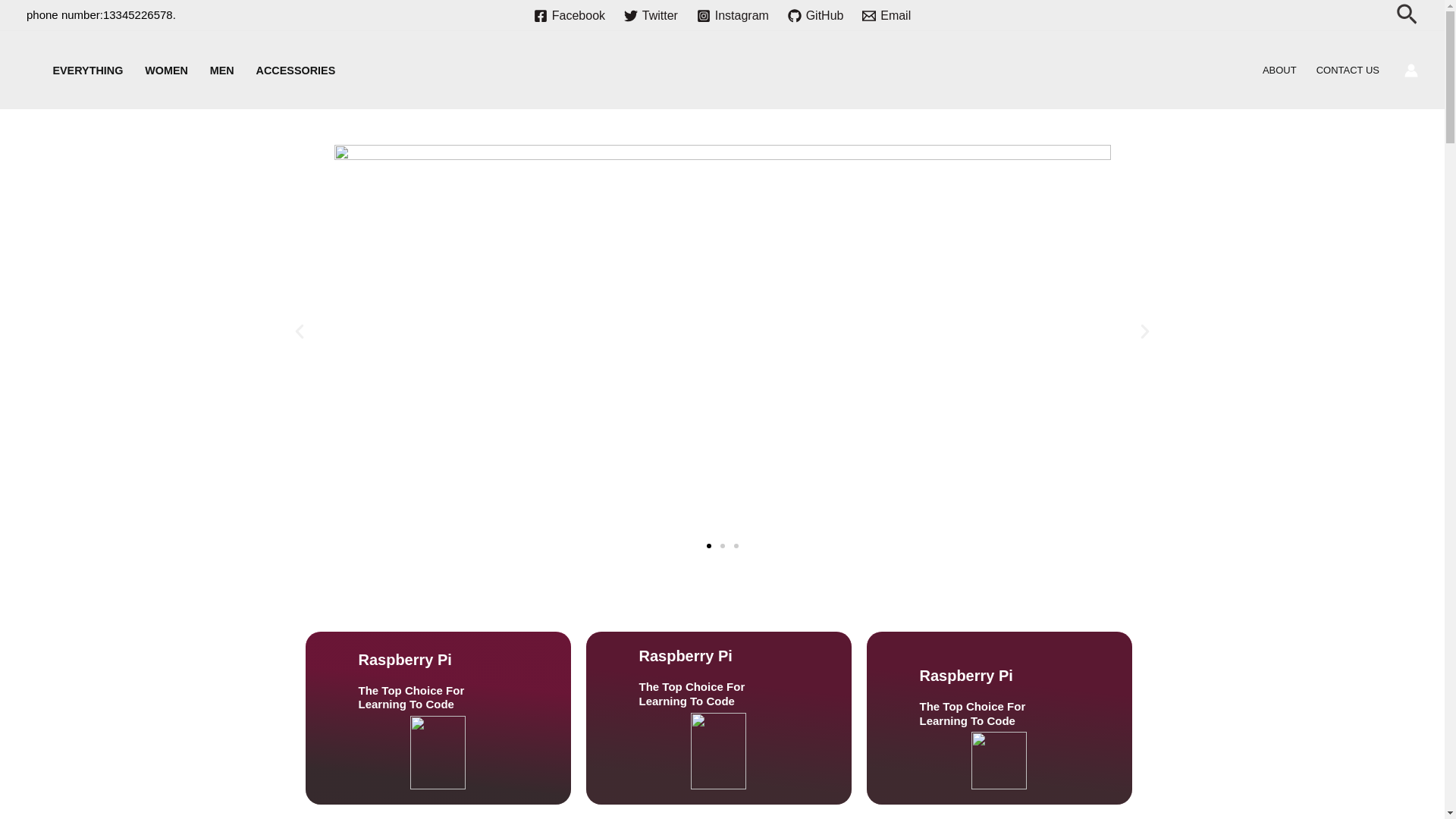
Task: Click Raspberry Pi heading in first card
Action: click(x=405, y=660)
